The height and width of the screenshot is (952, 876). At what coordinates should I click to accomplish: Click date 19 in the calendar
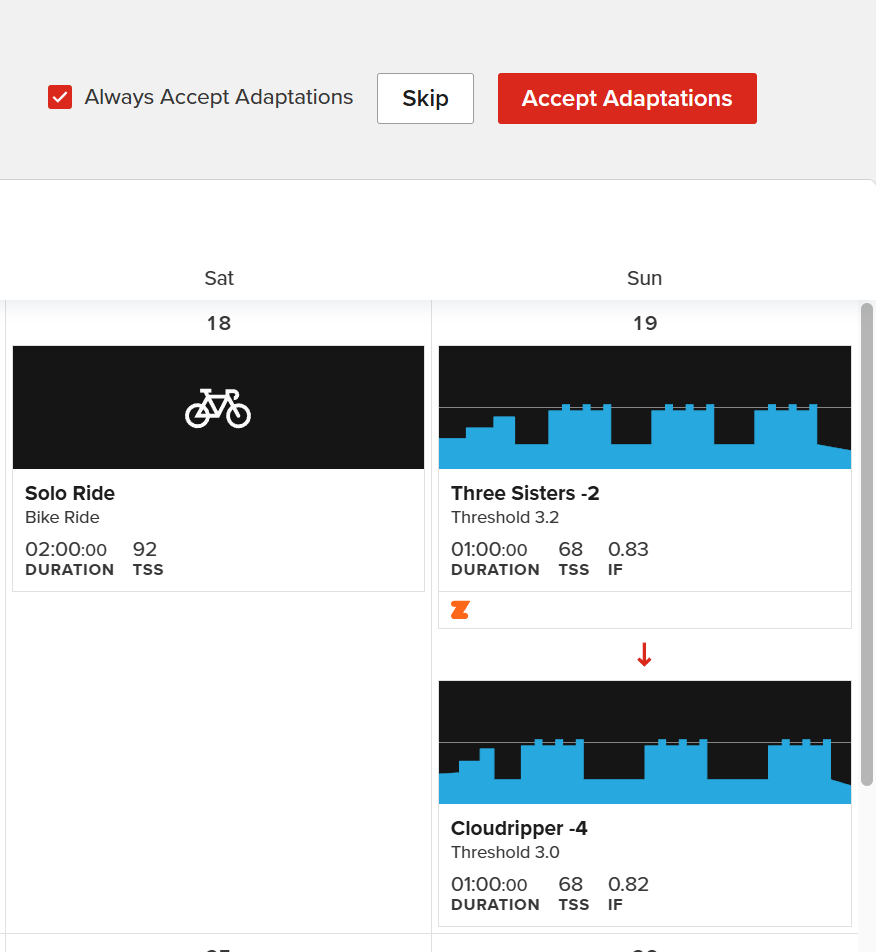coord(645,323)
